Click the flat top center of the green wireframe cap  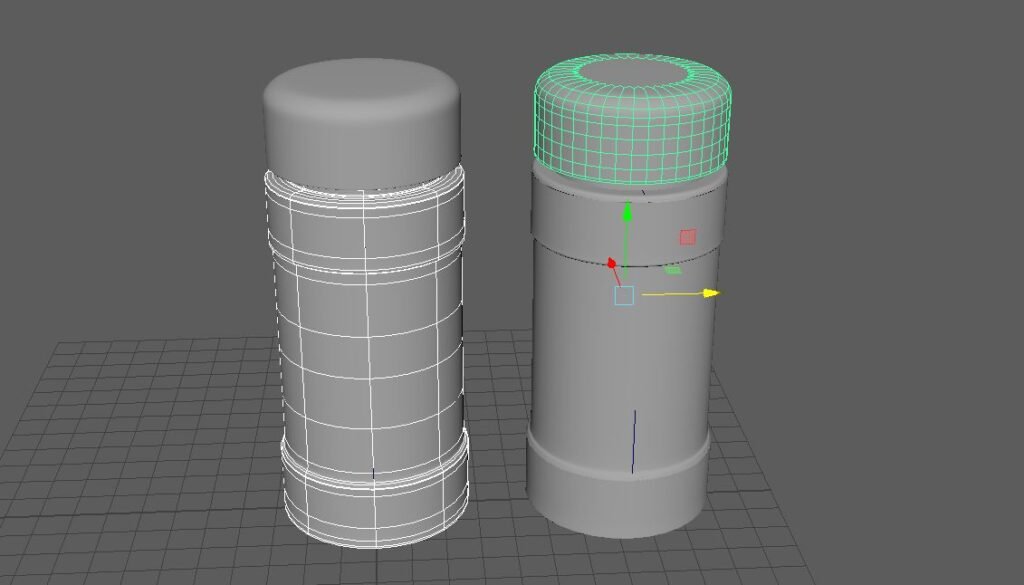632,71
